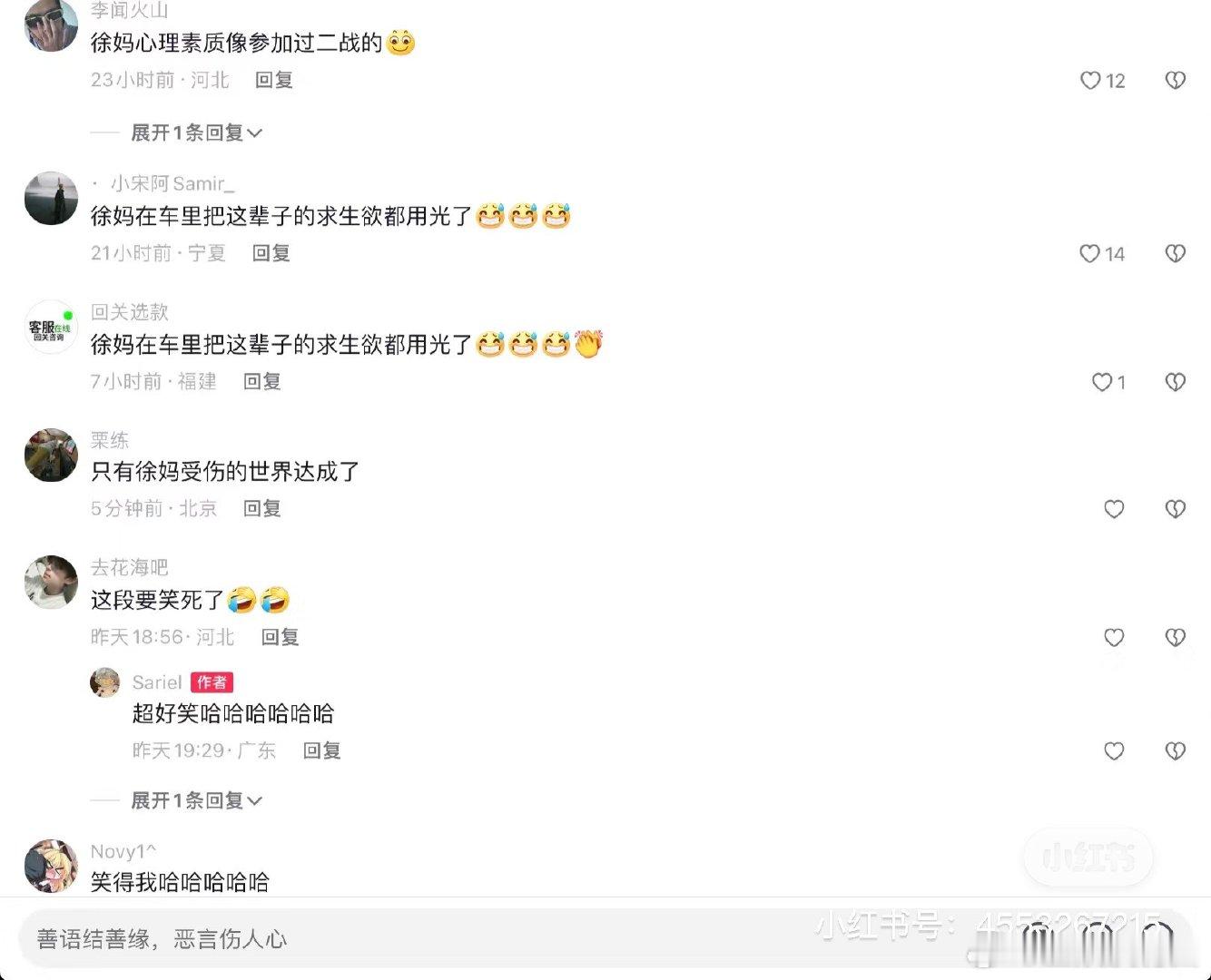Dislike the comment by 李闻火山
Screen dimensions: 1211x980
pyautogui.click(x=1175, y=81)
